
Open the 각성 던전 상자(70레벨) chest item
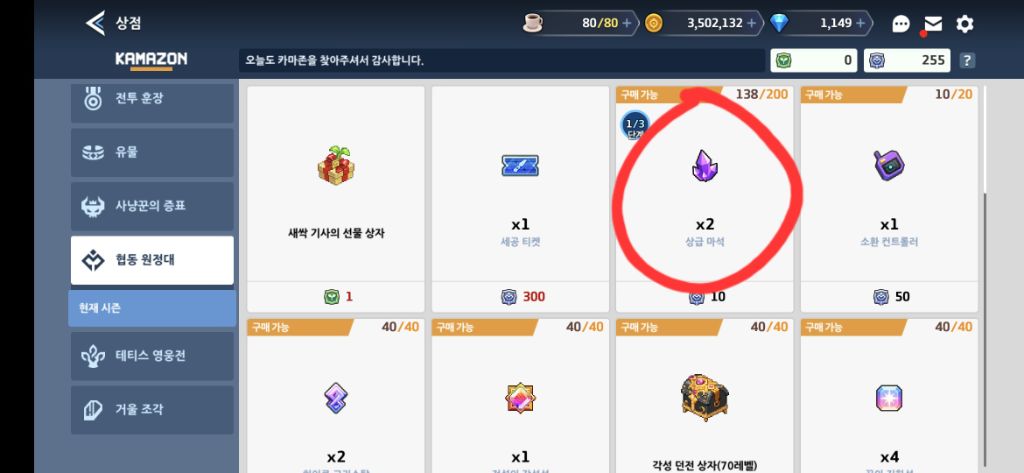point(705,397)
